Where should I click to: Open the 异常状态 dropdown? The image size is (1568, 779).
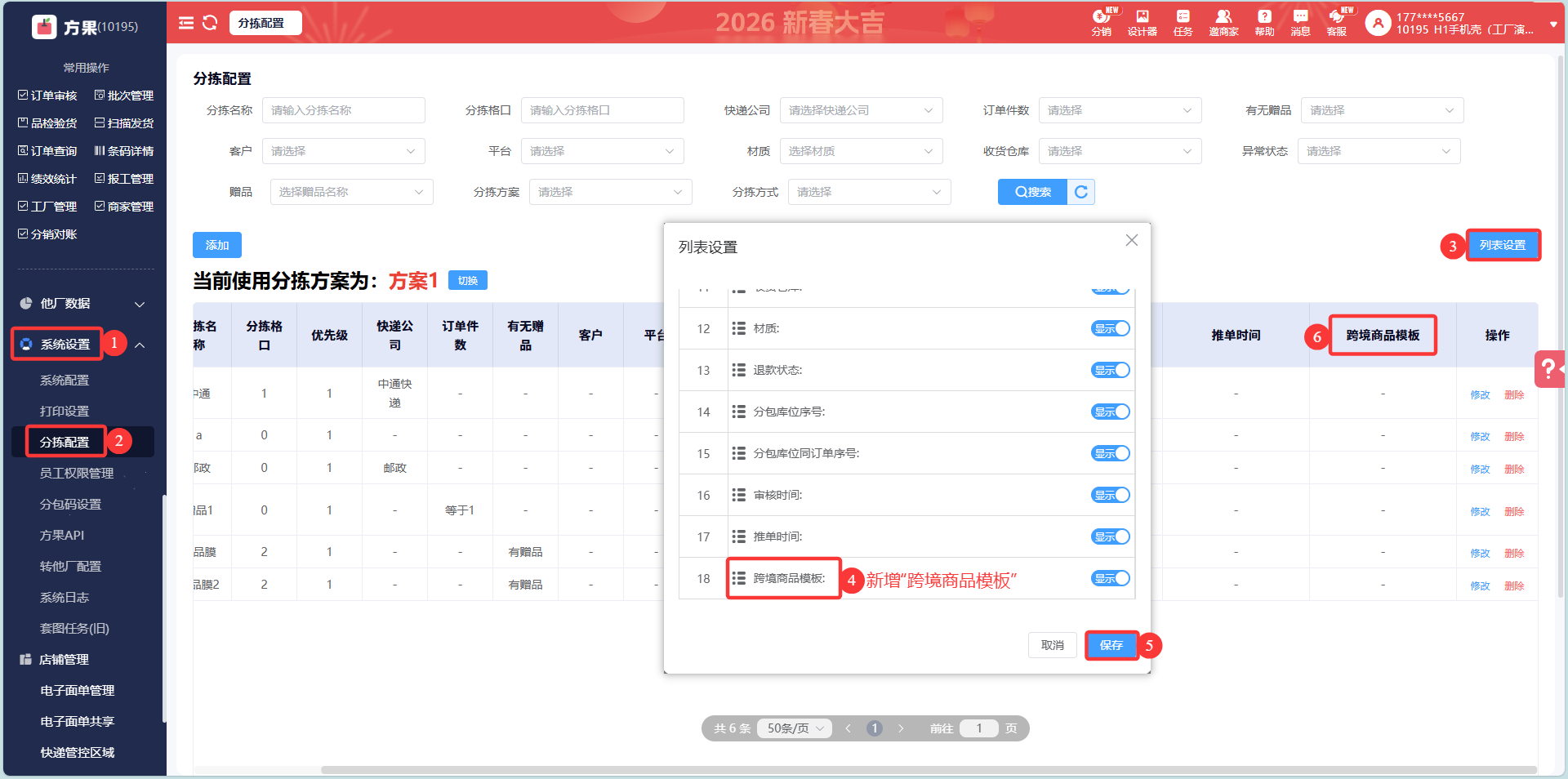coord(1379,151)
